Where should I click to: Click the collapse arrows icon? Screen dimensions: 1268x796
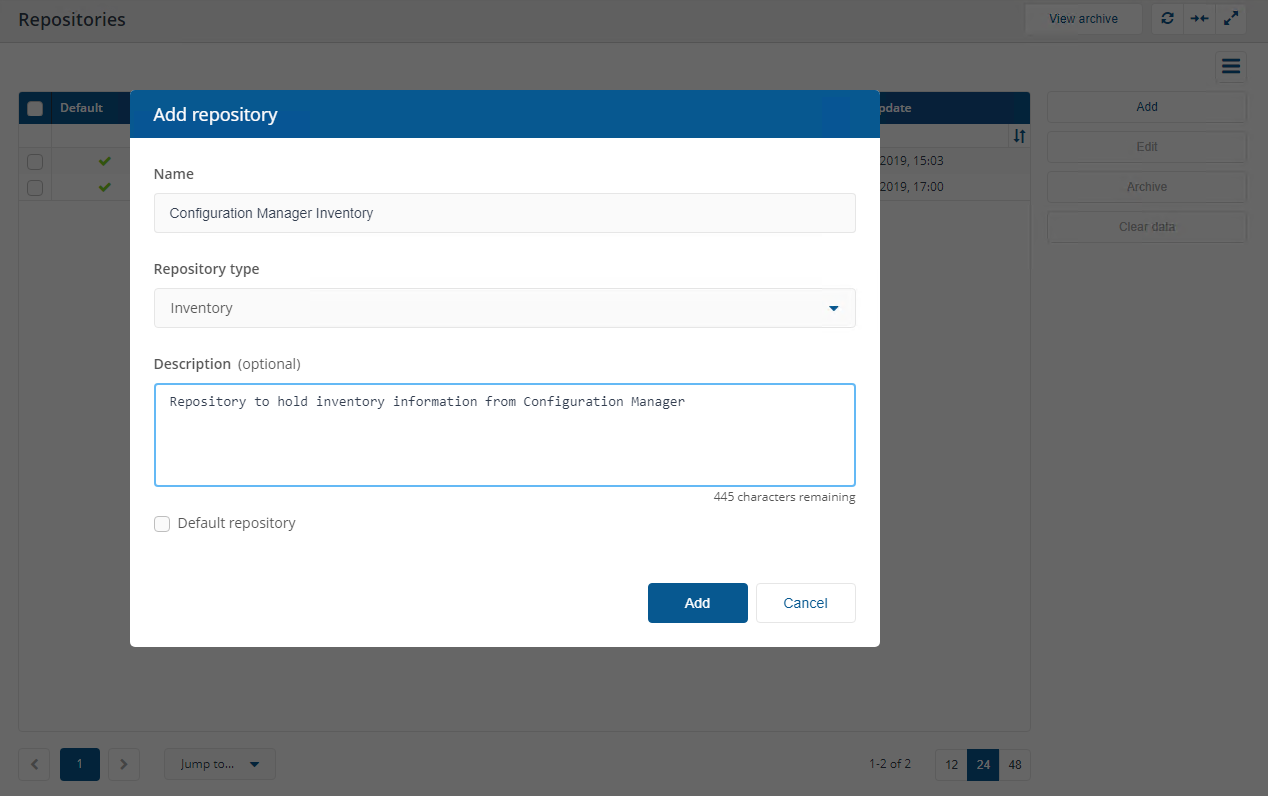1198,19
